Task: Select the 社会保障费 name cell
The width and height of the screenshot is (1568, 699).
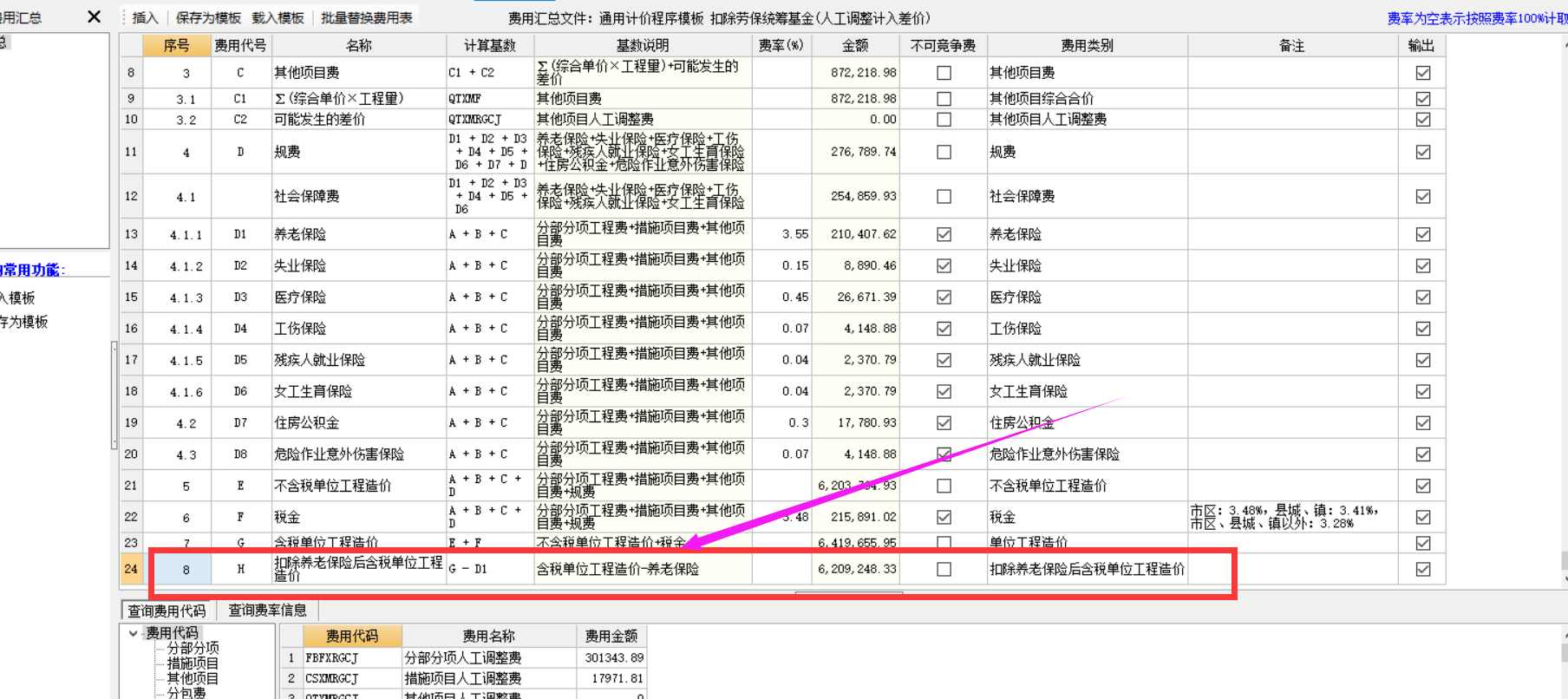Action: (358, 196)
